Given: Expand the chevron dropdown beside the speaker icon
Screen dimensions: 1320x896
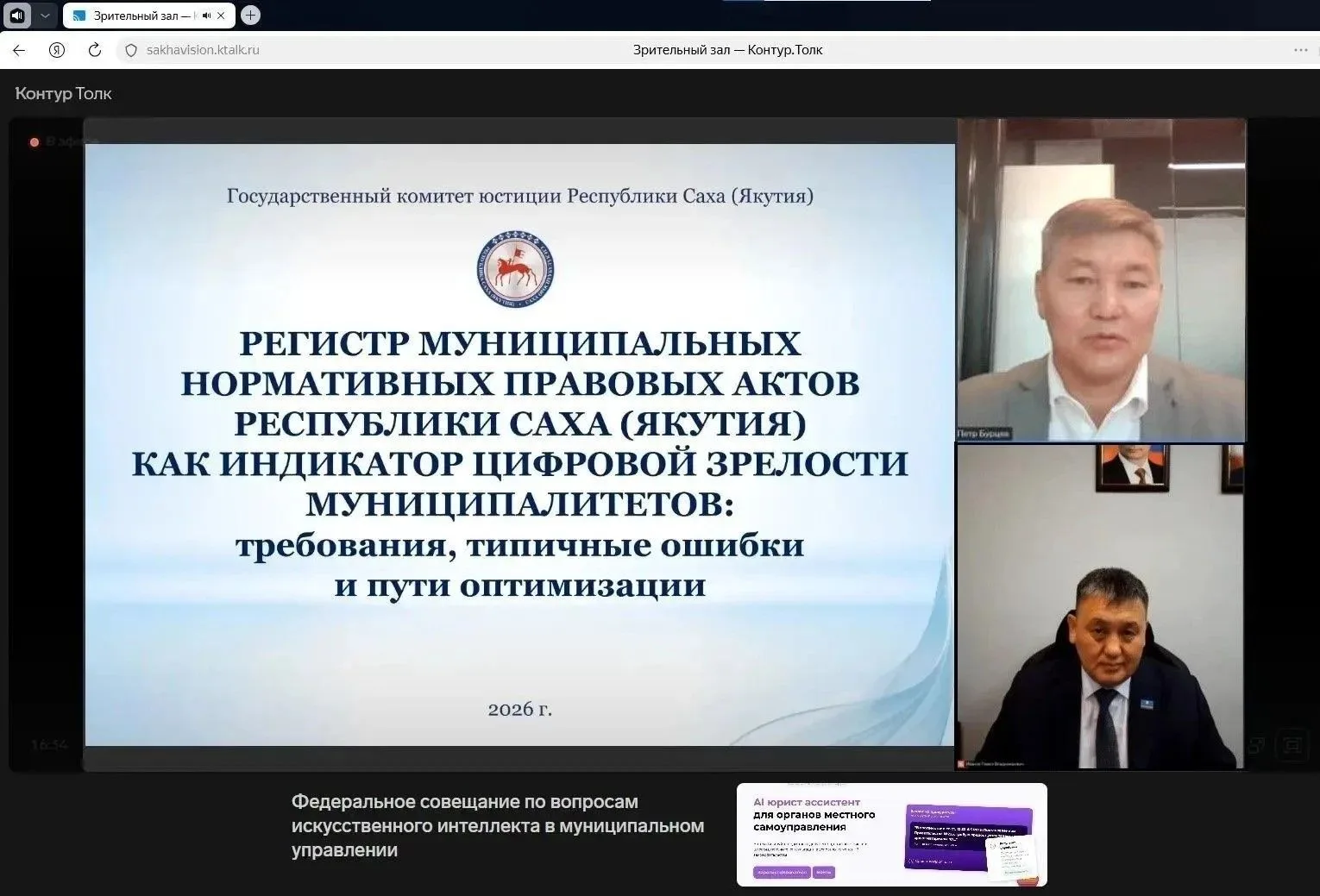Looking at the screenshot, I should [45, 16].
